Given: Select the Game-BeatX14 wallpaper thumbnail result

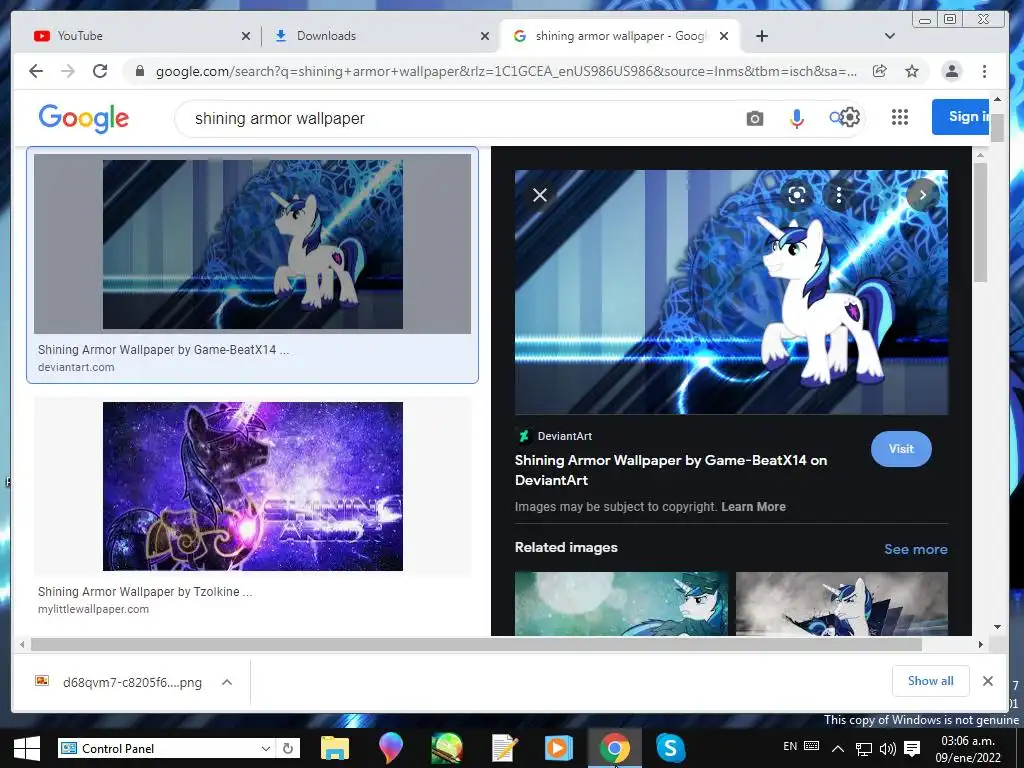Looking at the screenshot, I should click(252, 244).
